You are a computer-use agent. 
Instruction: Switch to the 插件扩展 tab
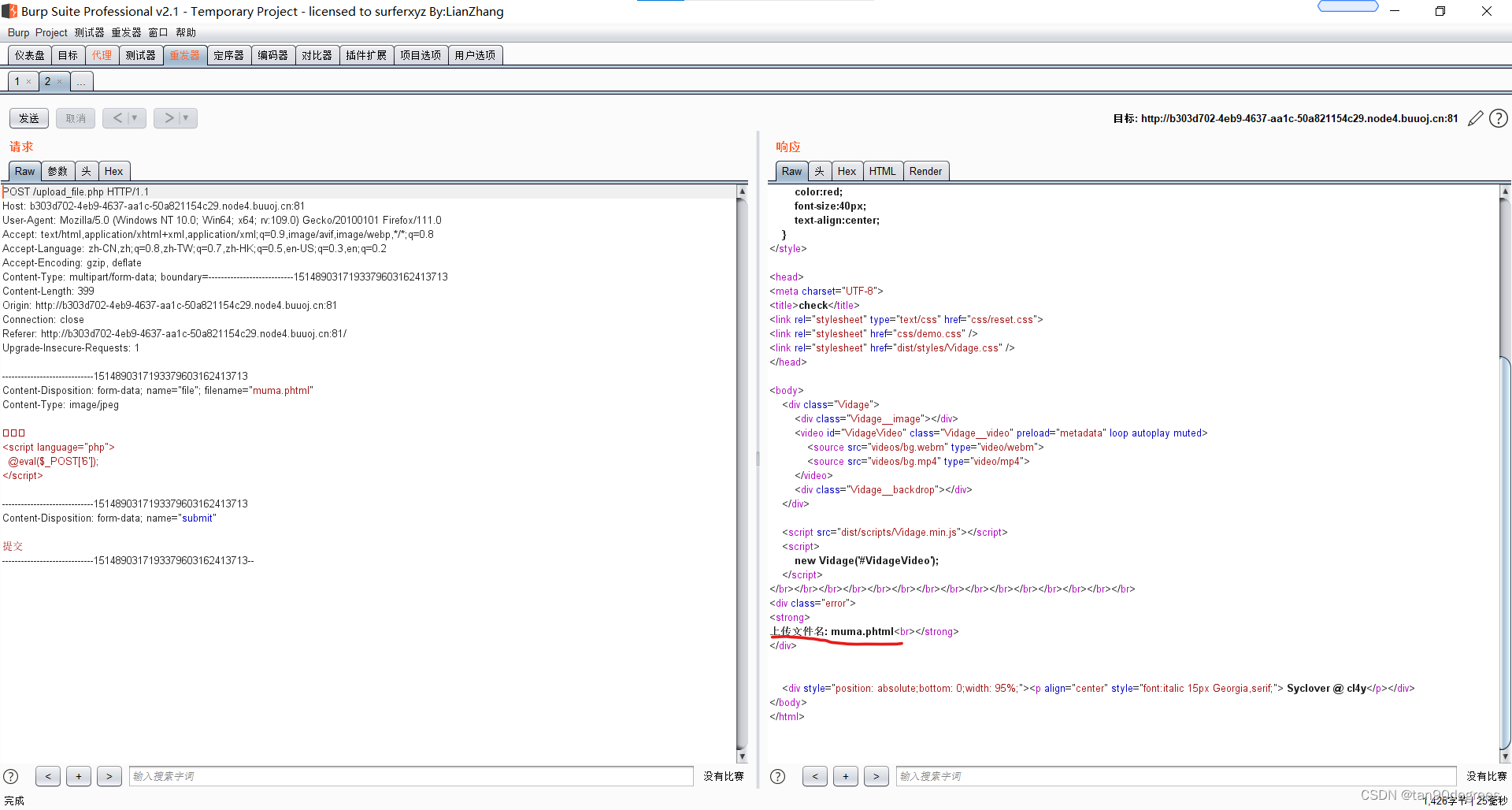366,55
